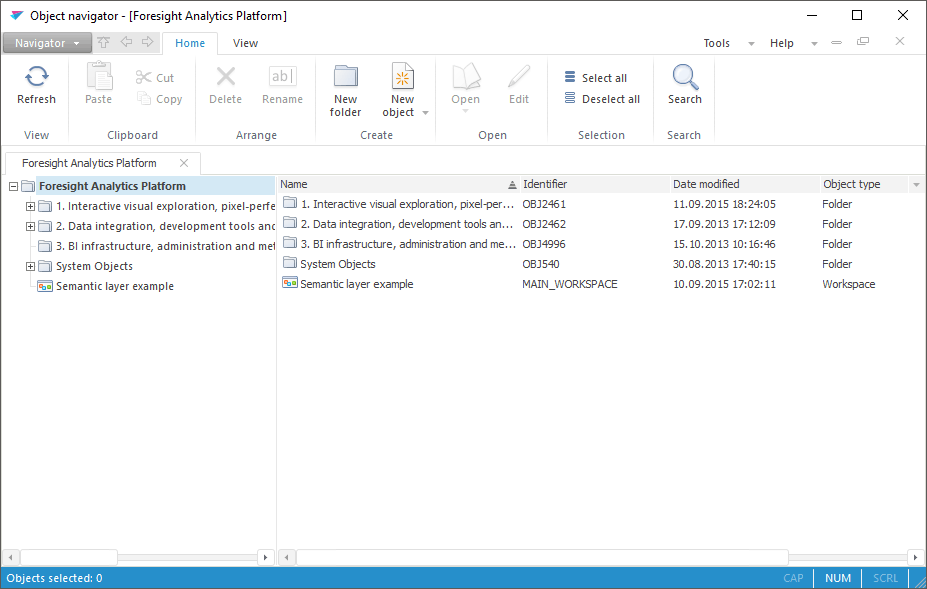Click the Objects selected: 0 status text
The height and width of the screenshot is (589, 927).
pos(54,578)
